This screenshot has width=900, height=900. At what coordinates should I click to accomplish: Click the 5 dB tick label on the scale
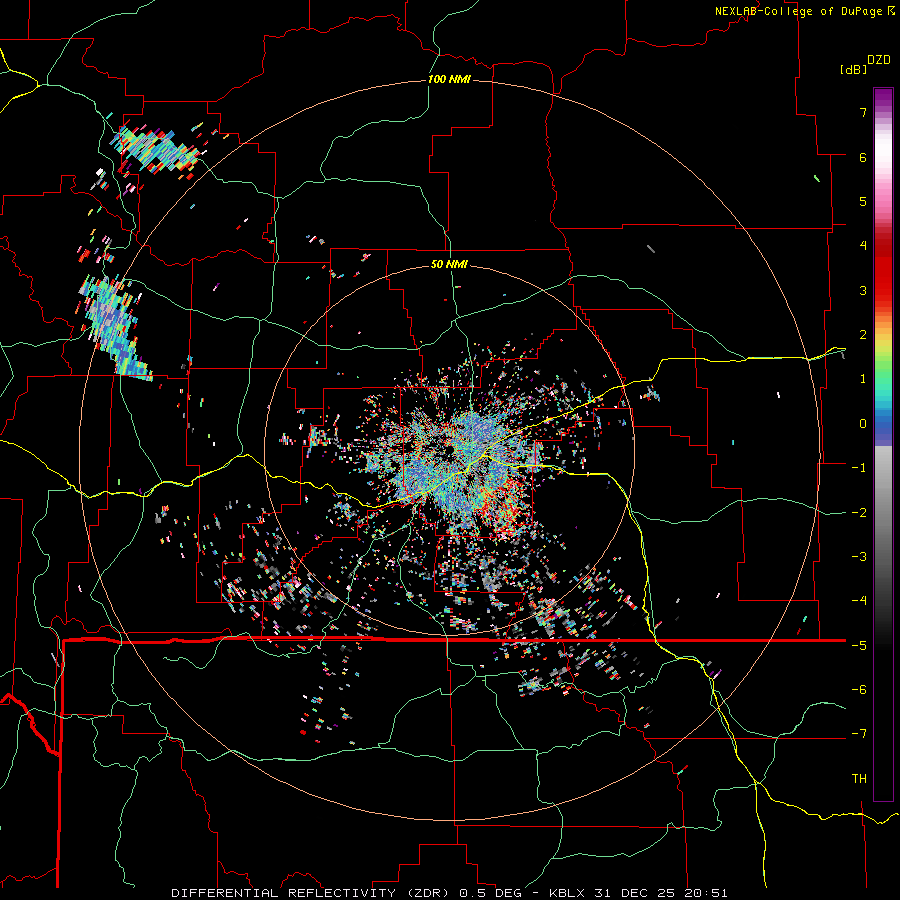[863, 201]
